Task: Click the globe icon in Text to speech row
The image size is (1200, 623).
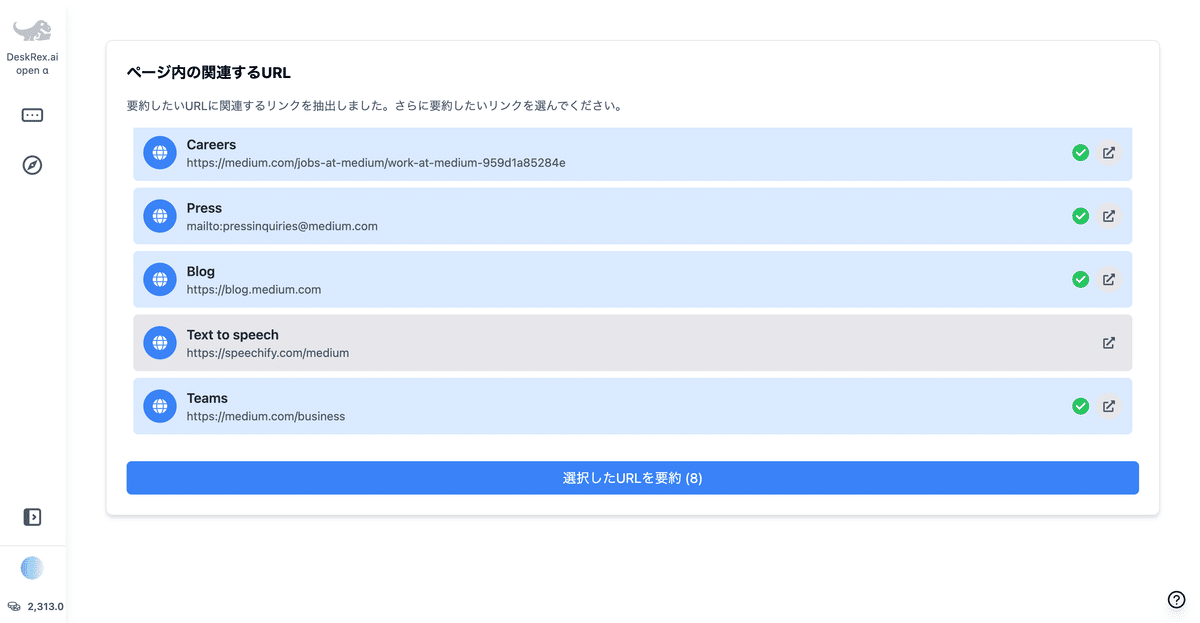Action: click(x=160, y=343)
